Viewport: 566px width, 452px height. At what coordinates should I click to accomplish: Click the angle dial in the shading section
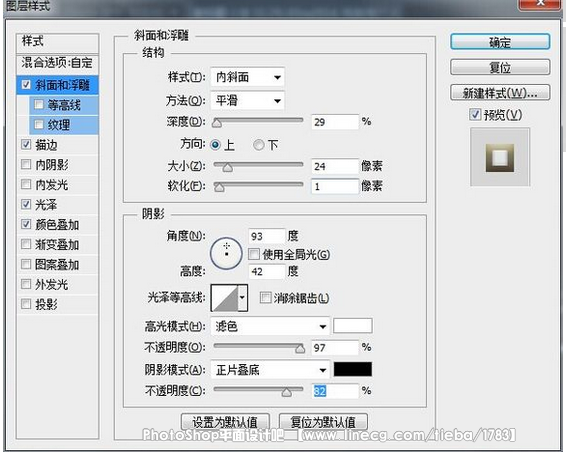coord(226,253)
